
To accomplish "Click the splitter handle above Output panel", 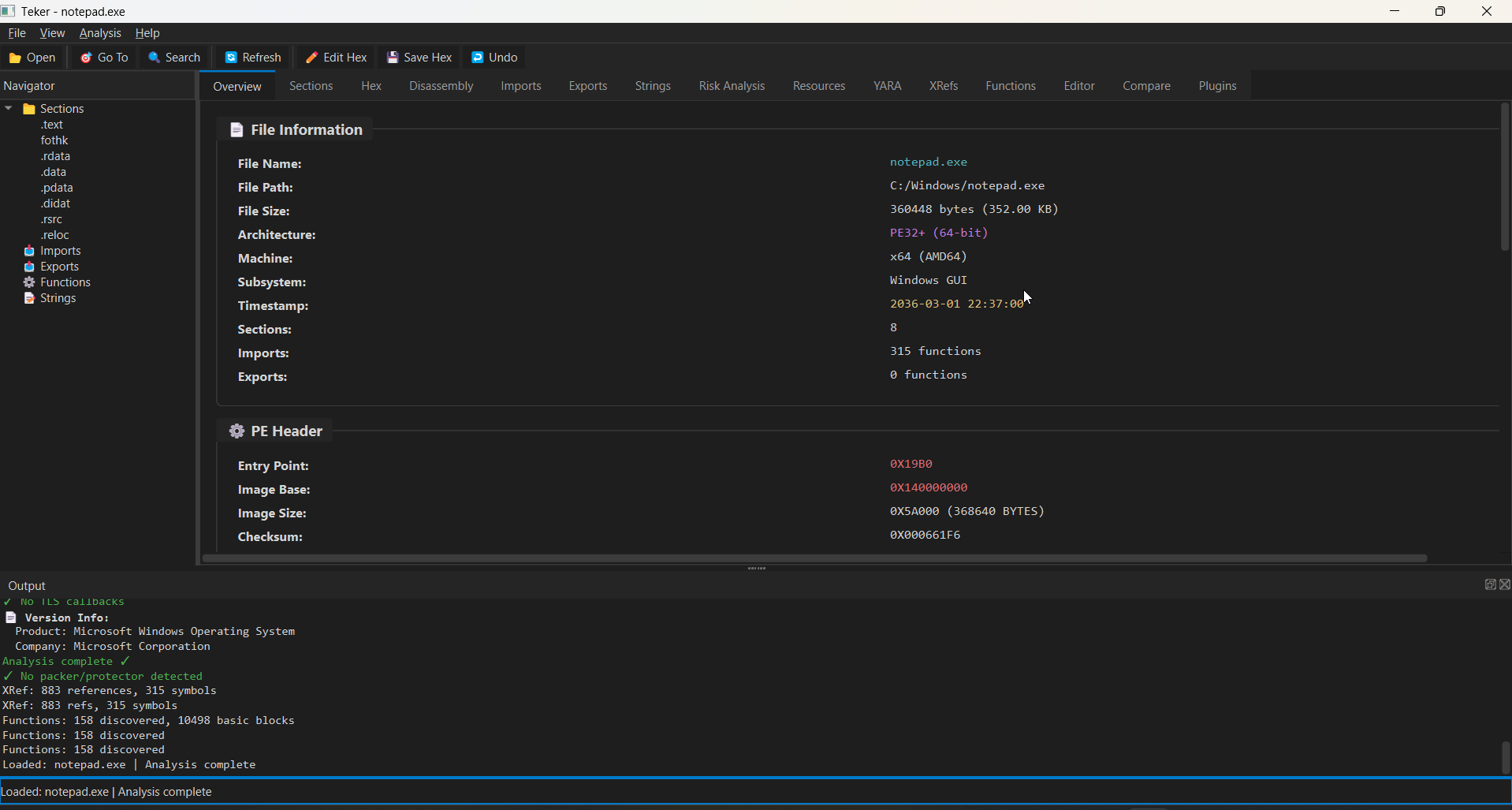I will [x=757, y=568].
